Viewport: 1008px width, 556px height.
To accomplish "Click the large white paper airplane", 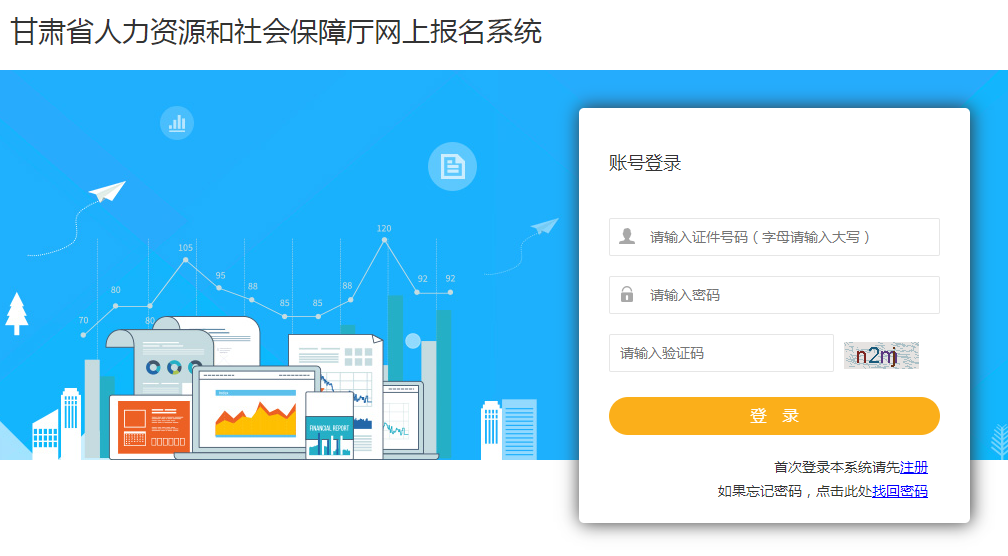I will (107, 191).
